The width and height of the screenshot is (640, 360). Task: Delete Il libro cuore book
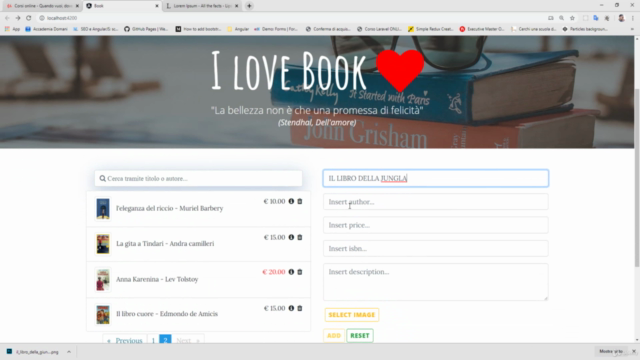pyautogui.click(x=300, y=308)
